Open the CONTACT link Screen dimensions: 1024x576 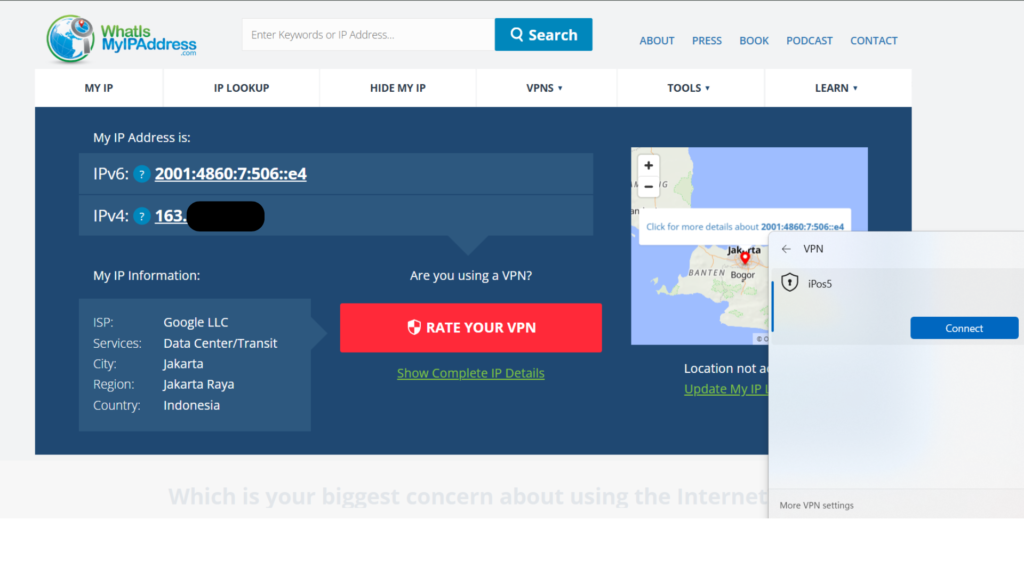(874, 40)
